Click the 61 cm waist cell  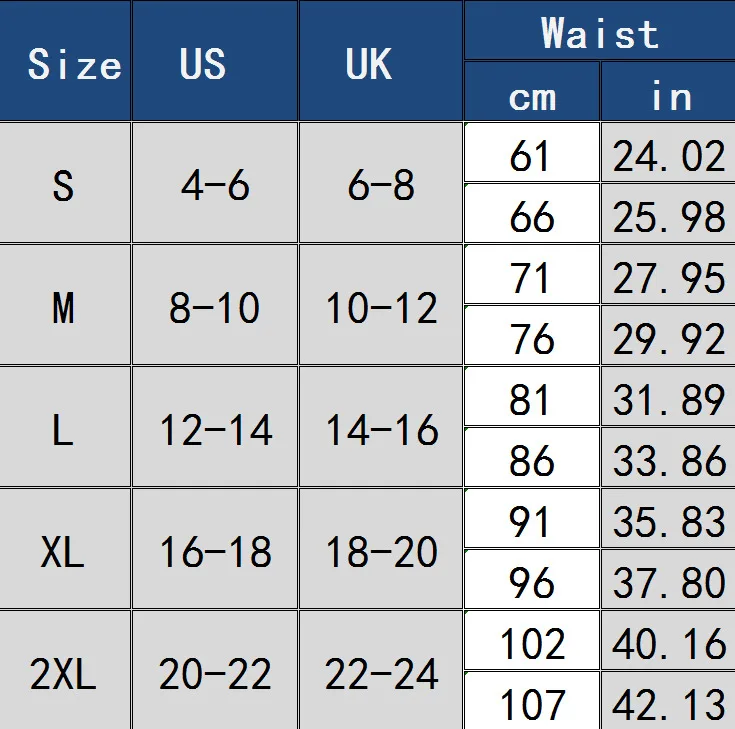coord(532,155)
